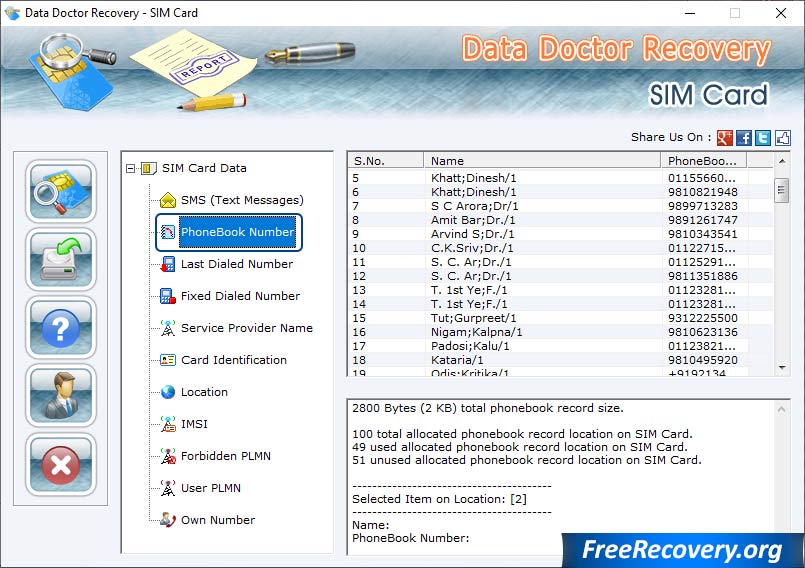Click the SIM Card Data root icon
Viewport: 805px width, 568px height.
pos(148,168)
